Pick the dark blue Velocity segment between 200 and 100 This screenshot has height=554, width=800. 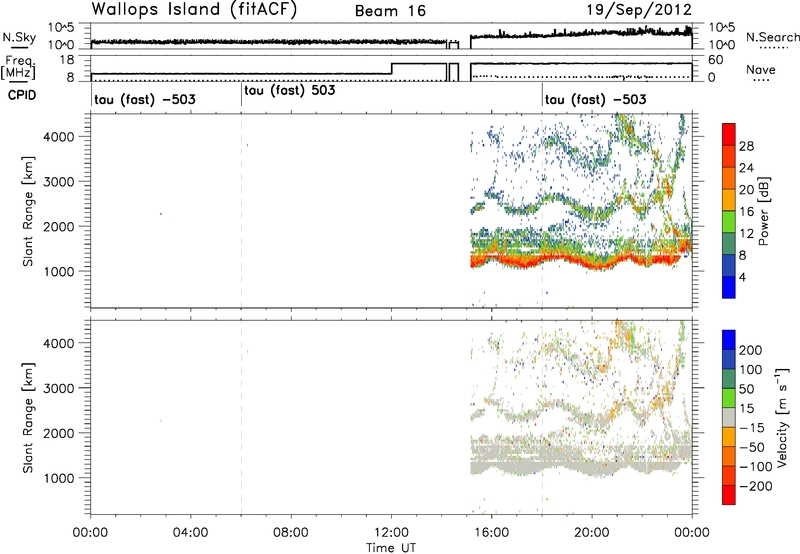729,360
